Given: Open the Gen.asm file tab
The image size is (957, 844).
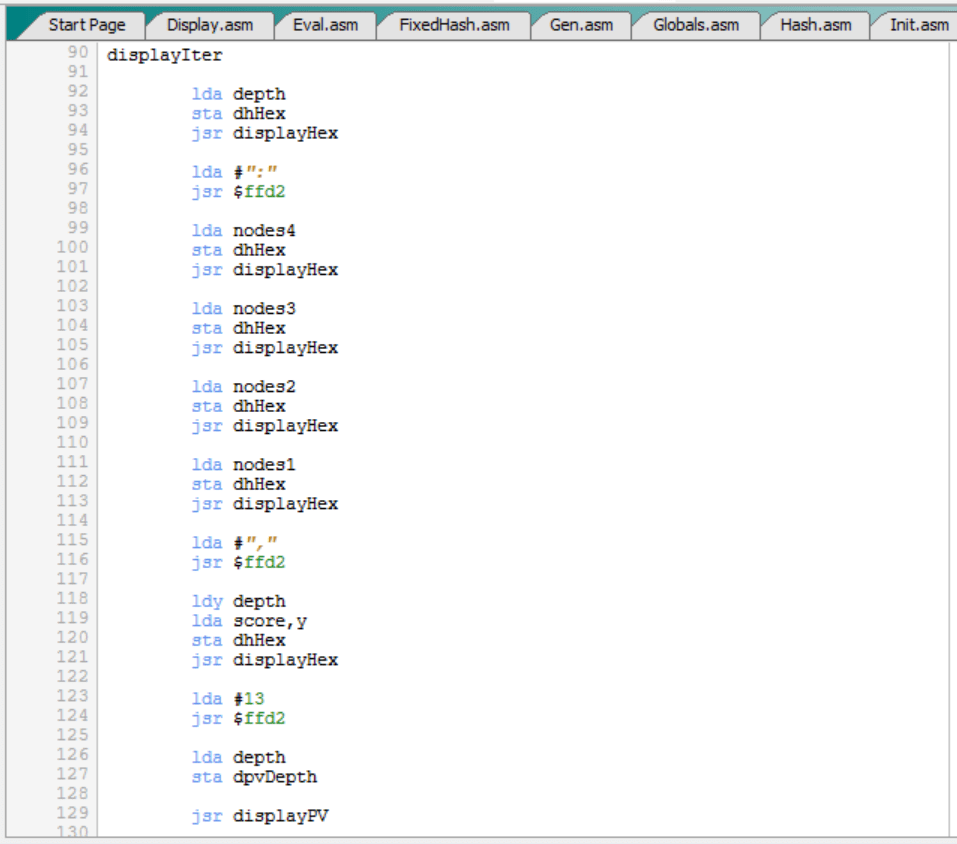Looking at the screenshot, I should (x=581, y=24).
